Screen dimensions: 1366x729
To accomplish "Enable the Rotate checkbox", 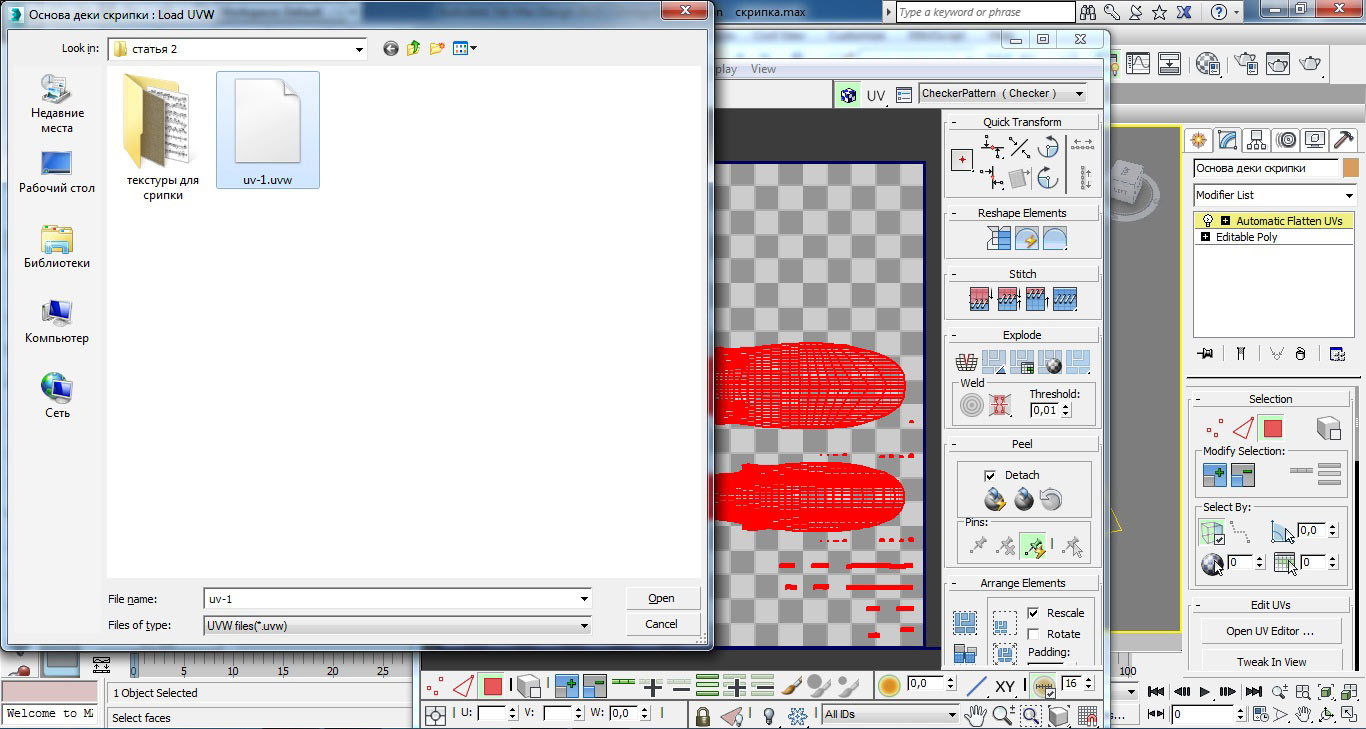I will click(x=1033, y=634).
